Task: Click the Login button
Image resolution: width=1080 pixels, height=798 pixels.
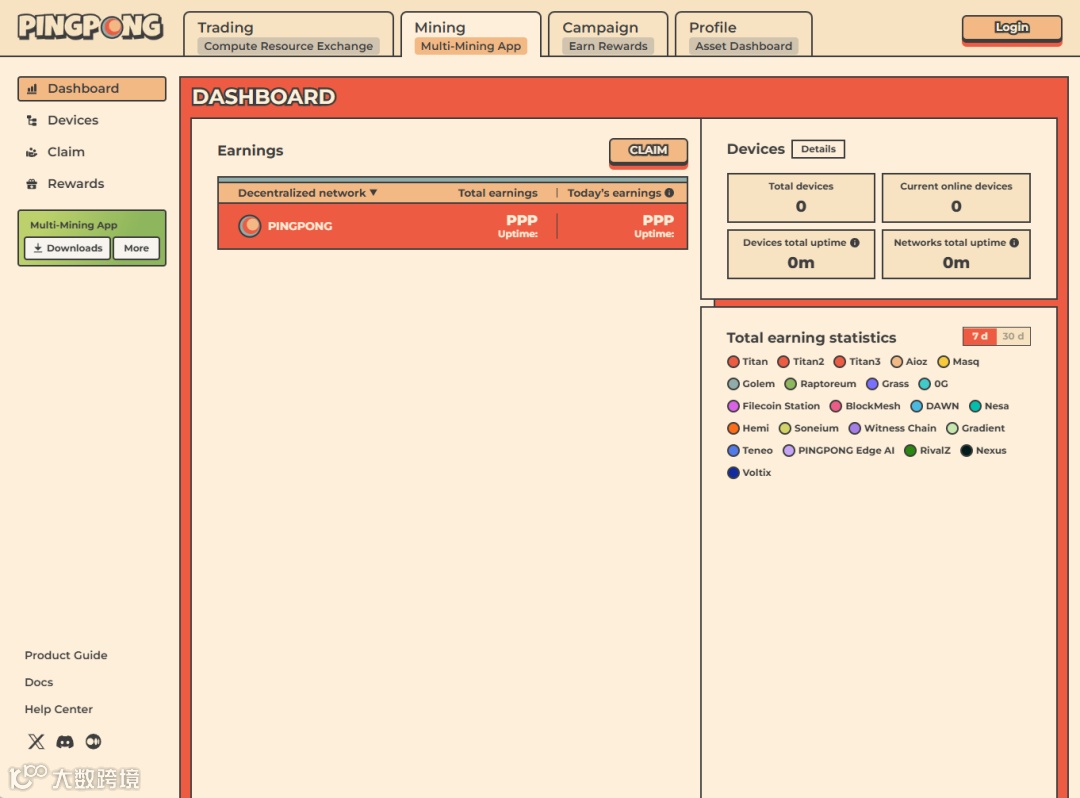Action: pyautogui.click(x=1012, y=28)
